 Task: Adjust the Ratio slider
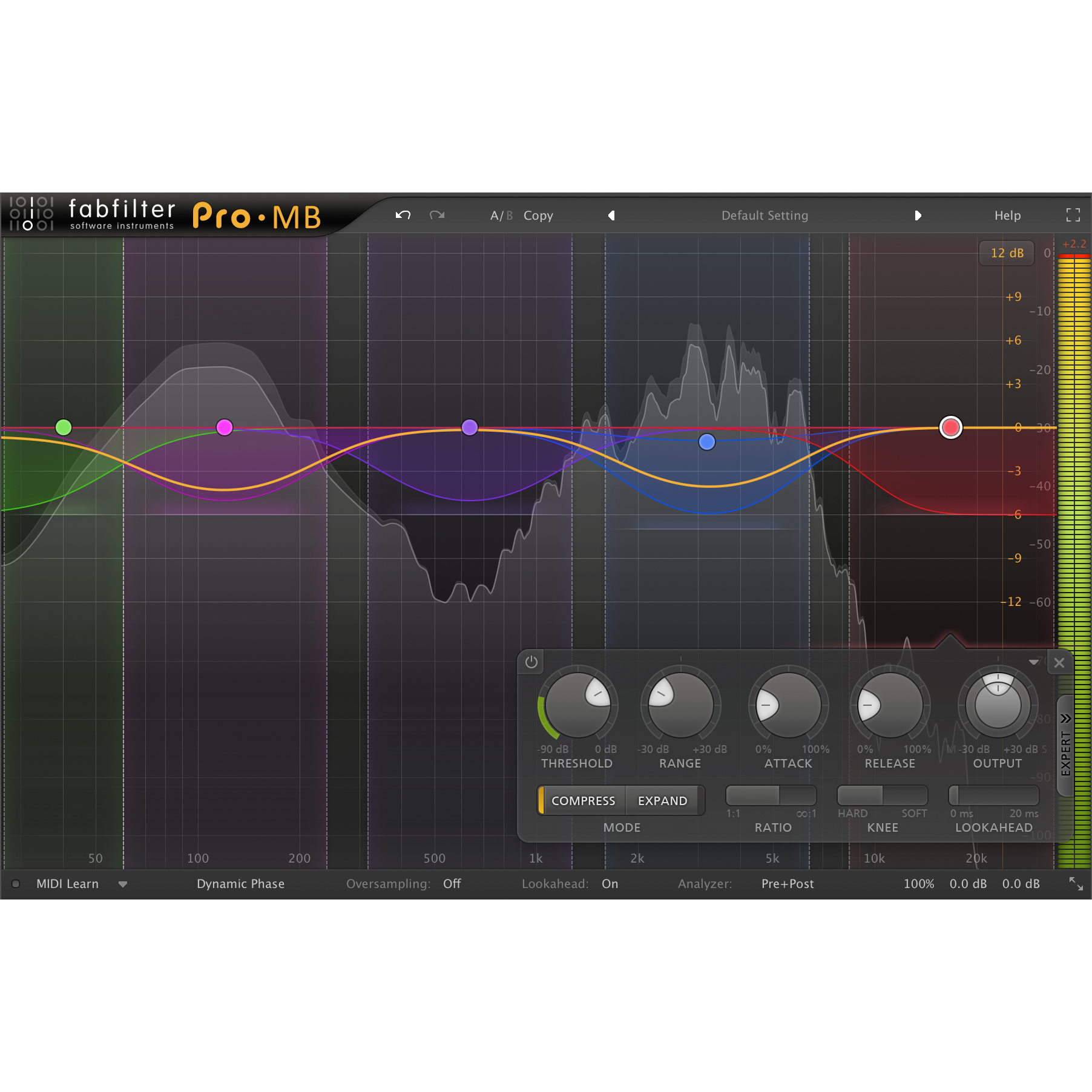(x=771, y=795)
